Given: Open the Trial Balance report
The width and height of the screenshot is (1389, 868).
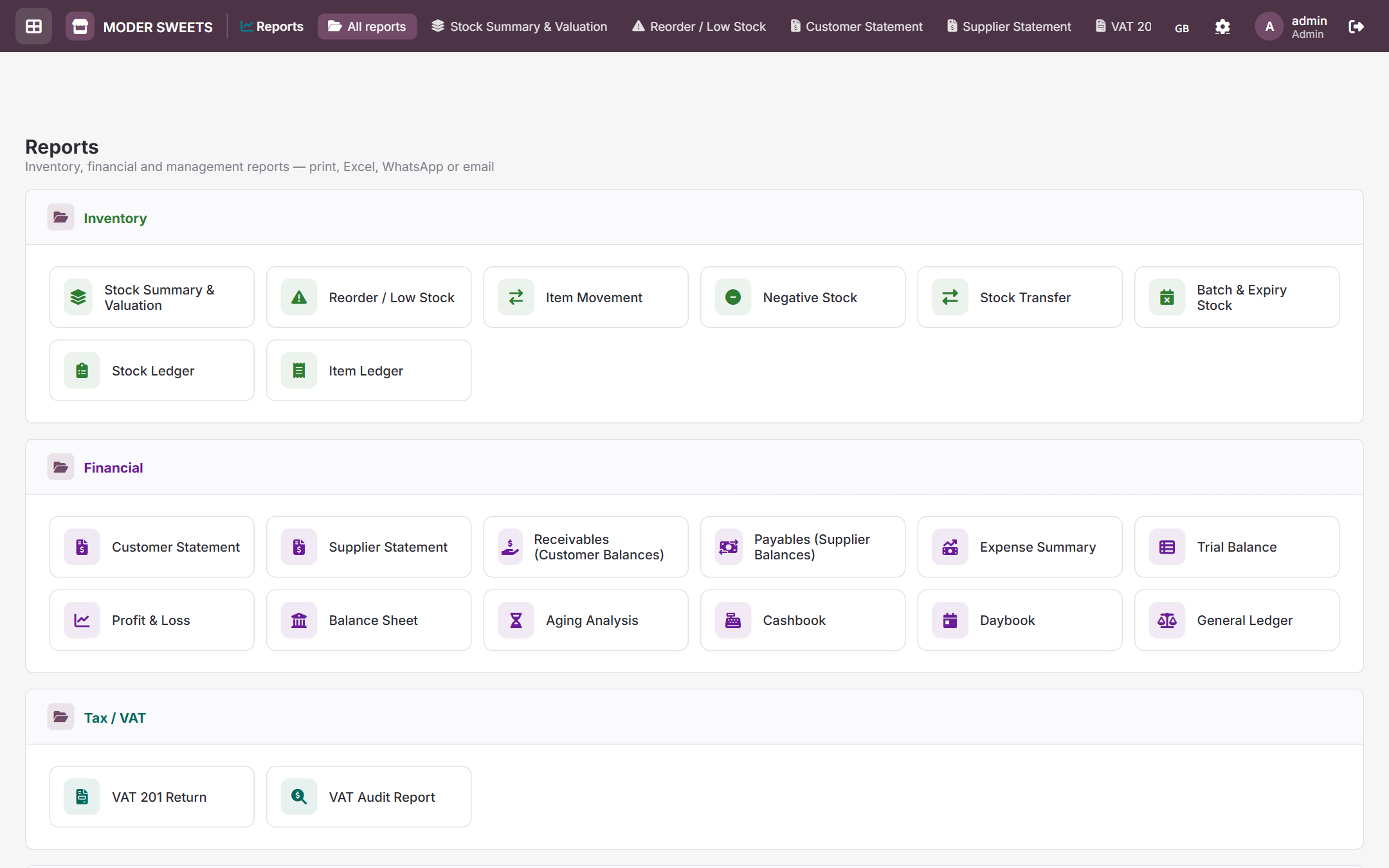Looking at the screenshot, I should (x=1237, y=547).
